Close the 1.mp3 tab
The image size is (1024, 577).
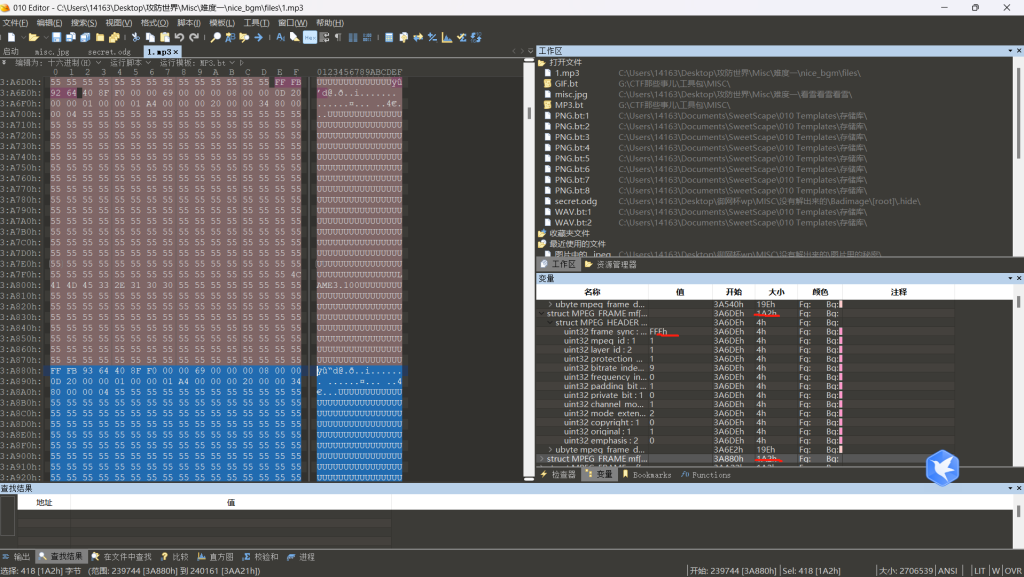coord(176,51)
